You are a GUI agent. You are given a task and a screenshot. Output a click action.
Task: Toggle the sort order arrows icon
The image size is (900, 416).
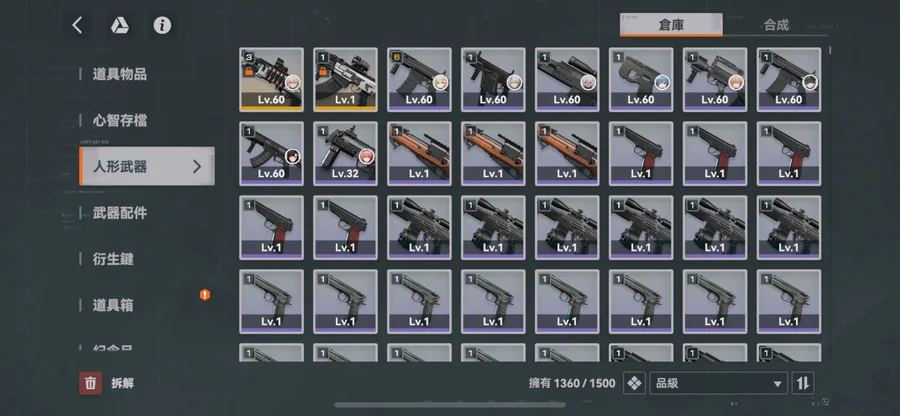(802, 383)
